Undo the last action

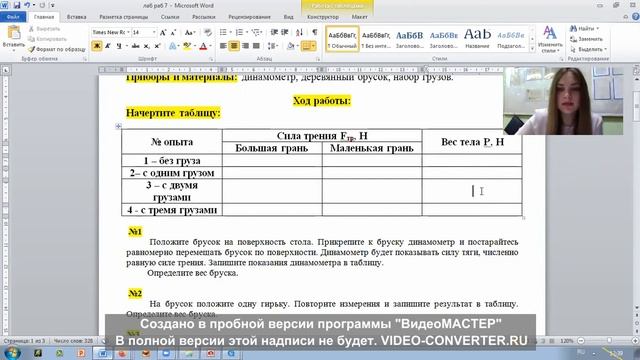[27, 5]
